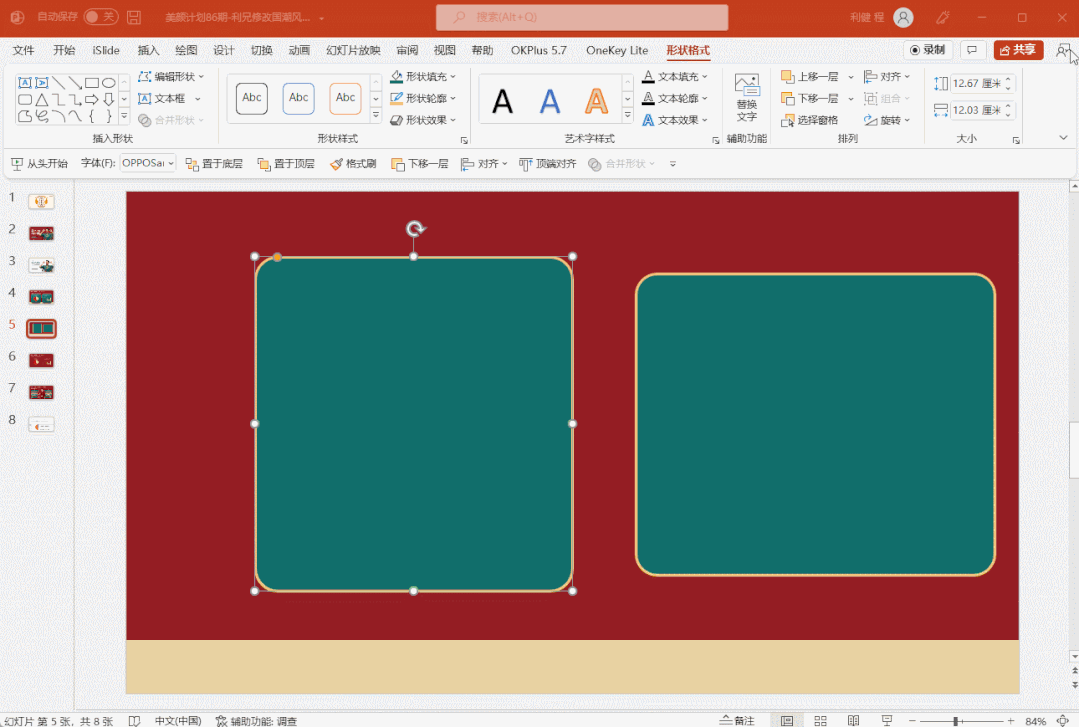Image resolution: width=1079 pixels, height=727 pixels.
Task: Click 备注 notes button in status bar
Action: 737,720
